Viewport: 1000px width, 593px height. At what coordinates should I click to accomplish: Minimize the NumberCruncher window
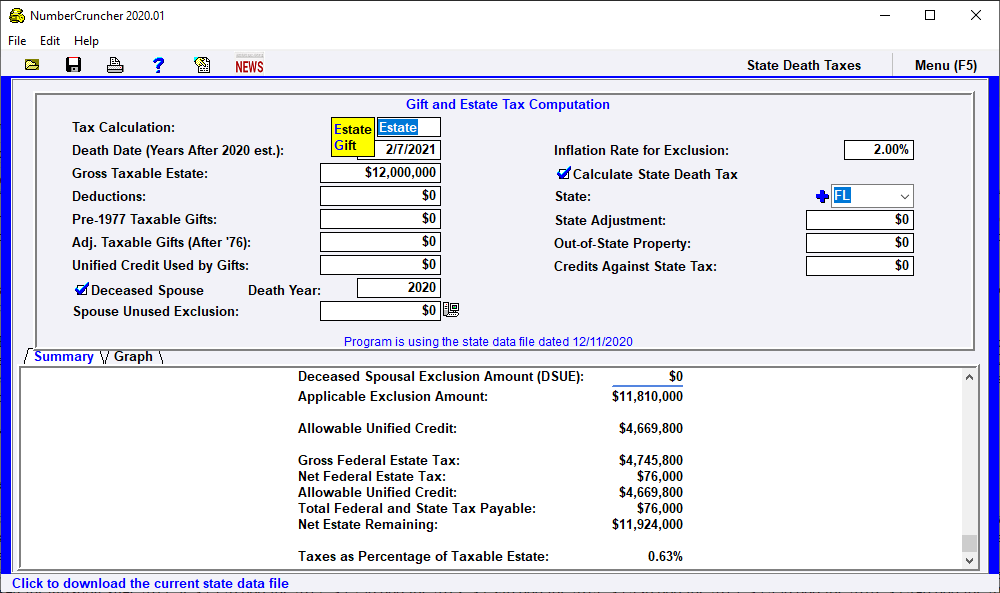(885, 15)
